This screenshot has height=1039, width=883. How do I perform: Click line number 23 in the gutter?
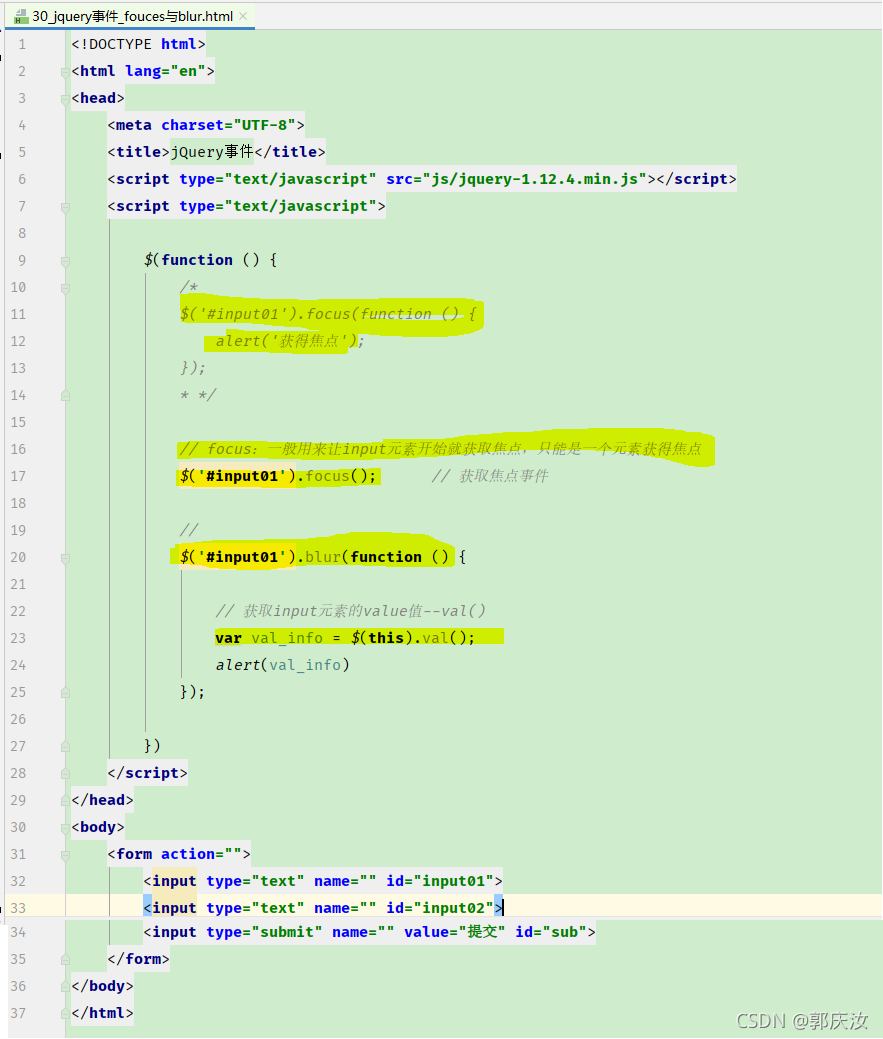[19, 638]
